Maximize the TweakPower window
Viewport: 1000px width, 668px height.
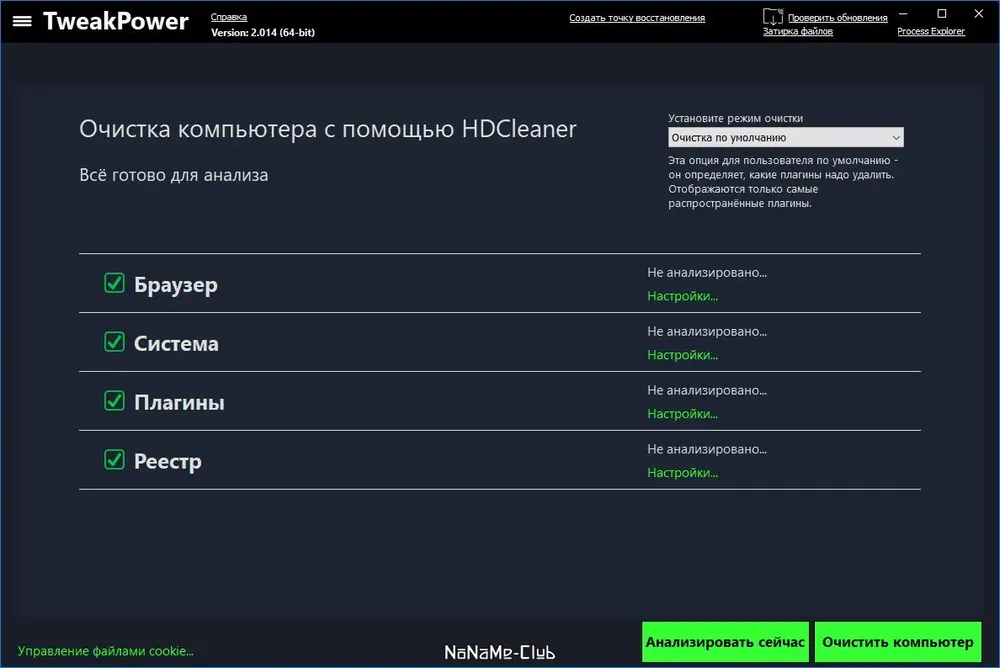[941, 13]
